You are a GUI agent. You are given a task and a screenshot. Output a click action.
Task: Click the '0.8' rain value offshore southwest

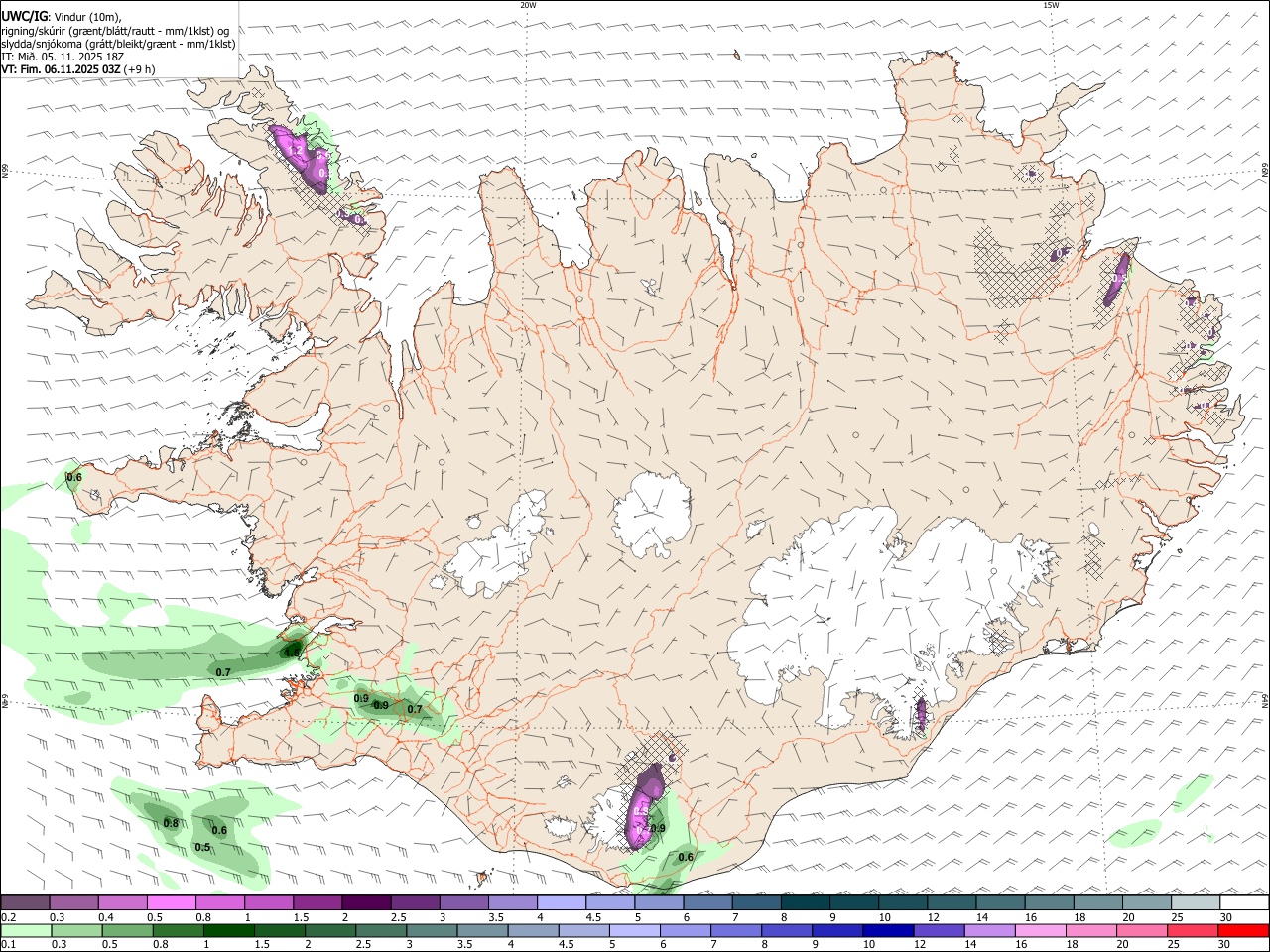[171, 823]
